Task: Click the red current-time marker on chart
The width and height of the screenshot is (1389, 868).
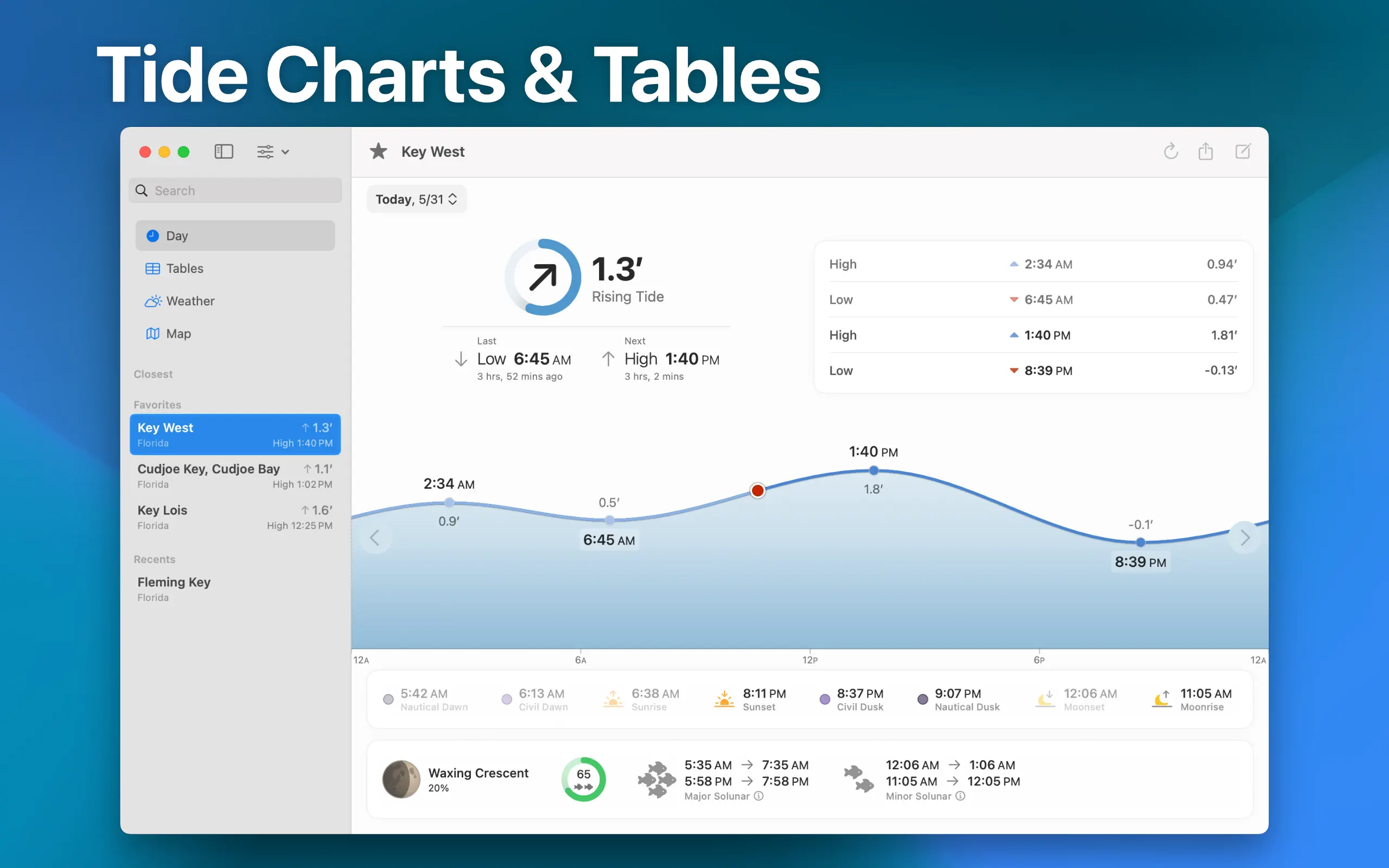Action: [x=757, y=490]
